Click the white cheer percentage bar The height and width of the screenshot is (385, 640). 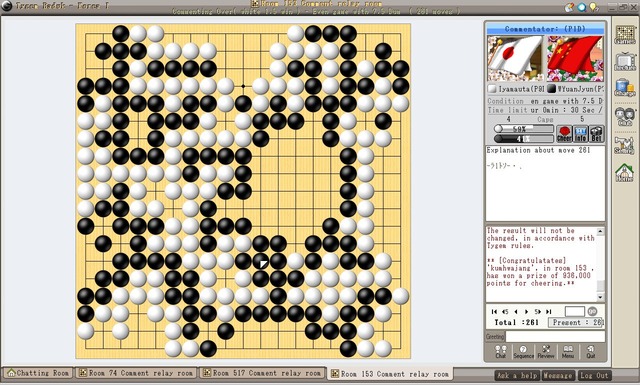(x=523, y=129)
